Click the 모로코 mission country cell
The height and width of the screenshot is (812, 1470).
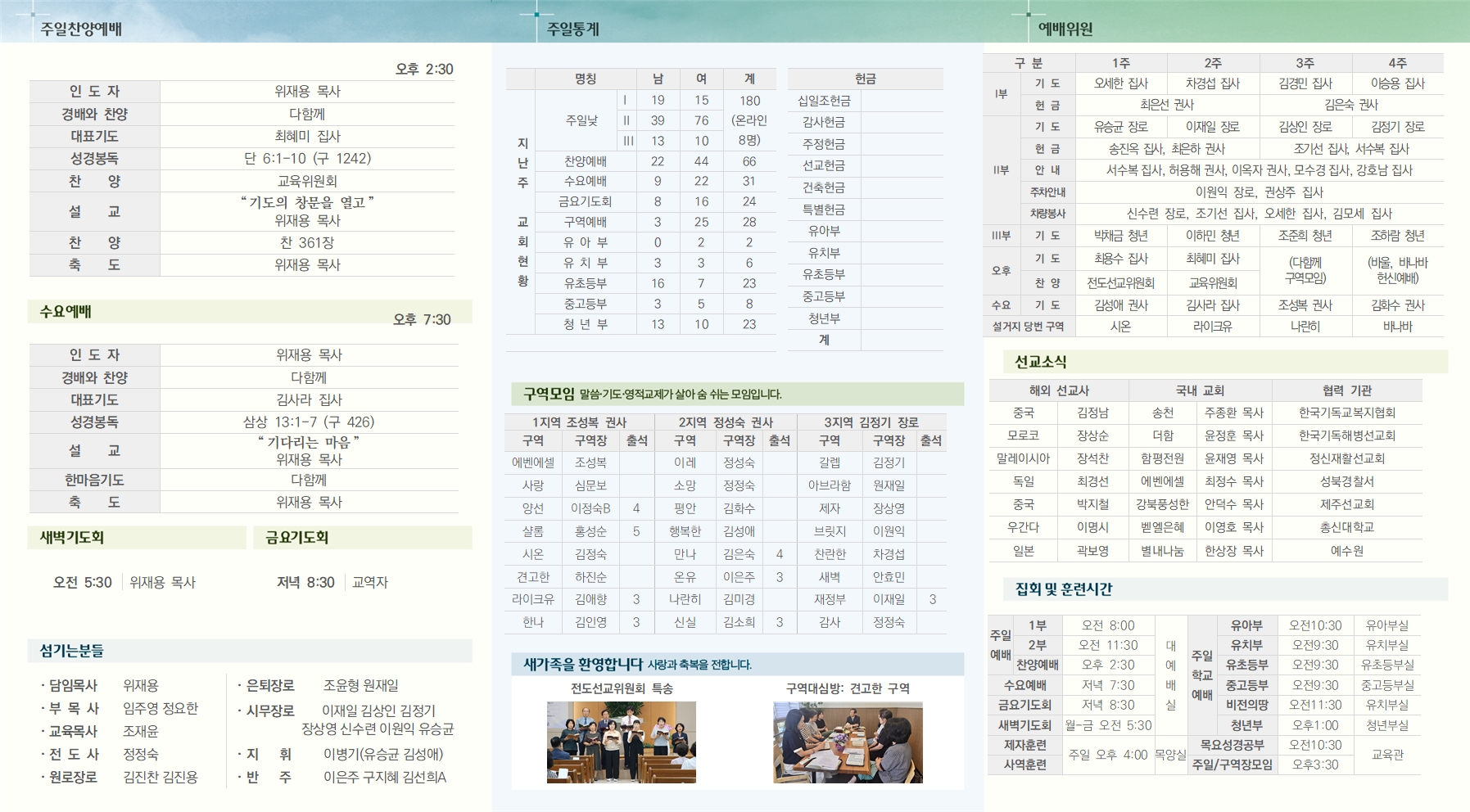1024,435
